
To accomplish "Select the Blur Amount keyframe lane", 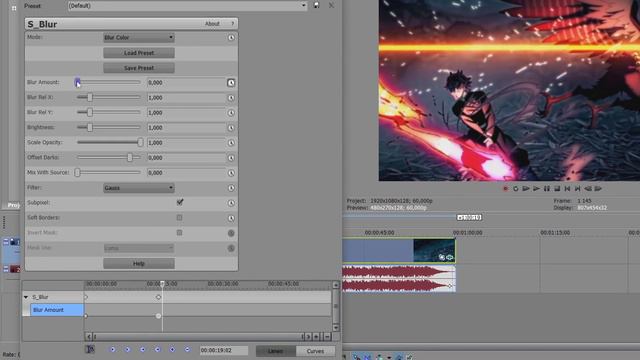I will [x=57, y=310].
